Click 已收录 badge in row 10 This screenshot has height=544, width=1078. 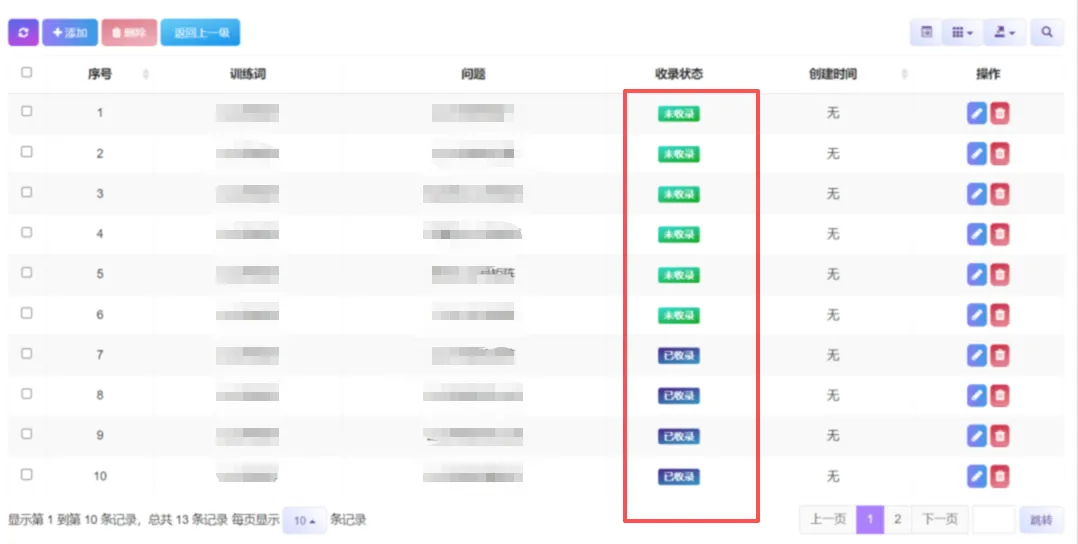tap(679, 477)
